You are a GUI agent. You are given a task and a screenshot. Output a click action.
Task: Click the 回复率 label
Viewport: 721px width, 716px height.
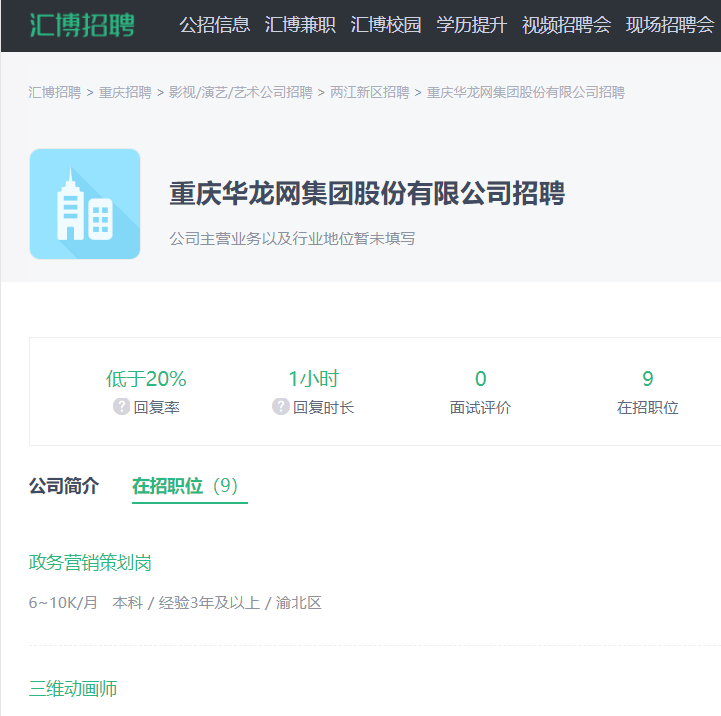(157, 407)
